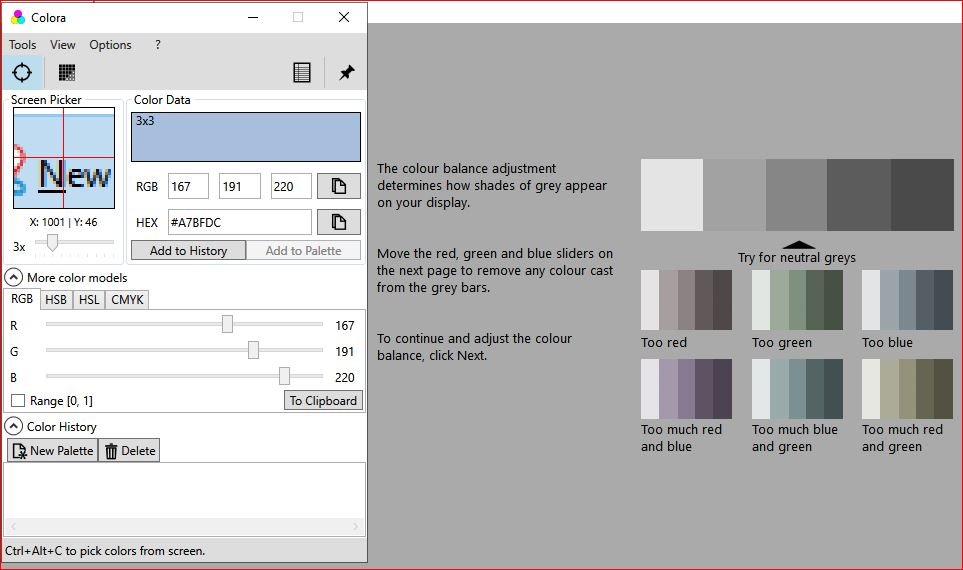Open the View menu
Image resolution: width=963 pixels, height=570 pixels.
(63, 45)
